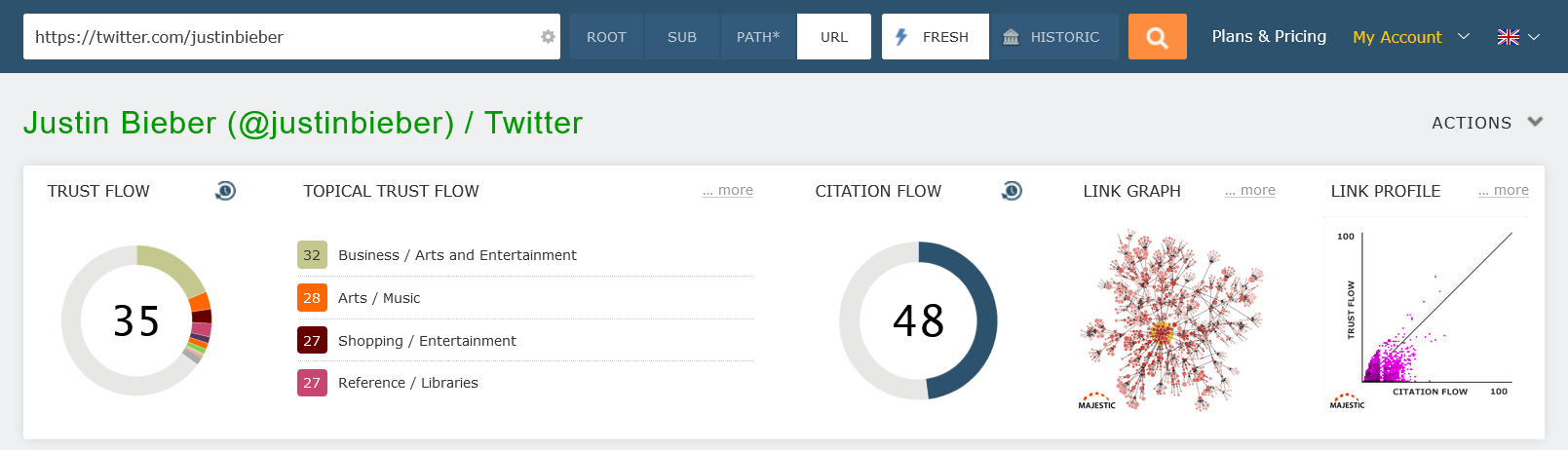Choose the SUB domain scope
1568x450 pixels.
(x=681, y=37)
